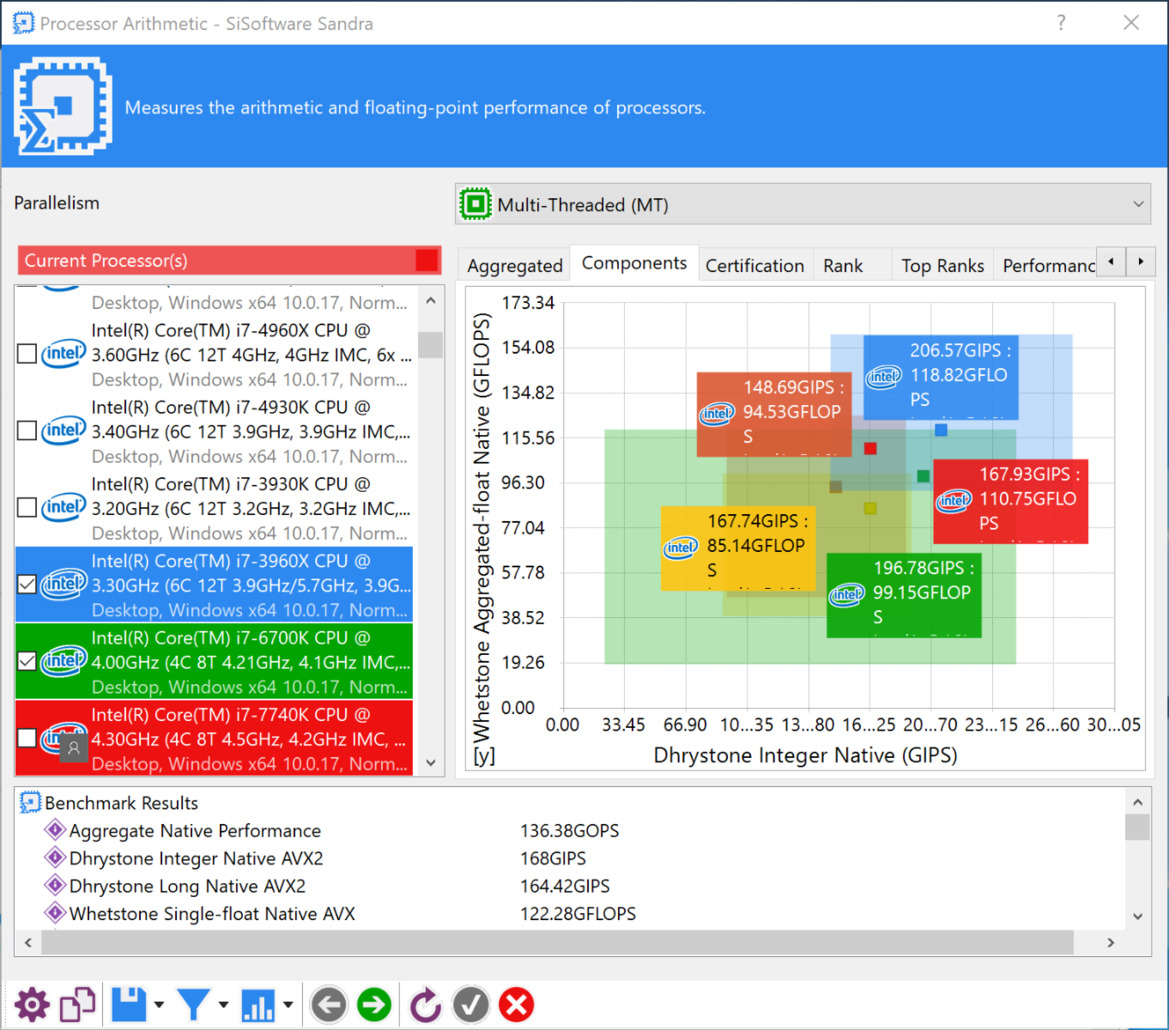1169x1030 pixels.
Task: Go back with the grey left arrow
Action: pyautogui.click(x=329, y=1005)
